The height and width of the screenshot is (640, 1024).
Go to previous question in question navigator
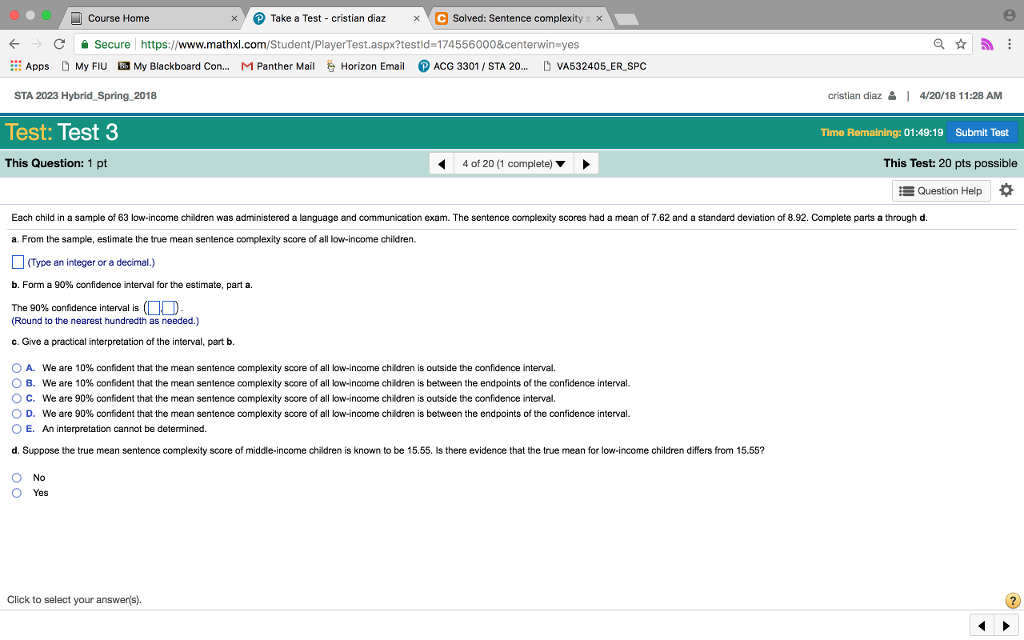tap(441, 164)
